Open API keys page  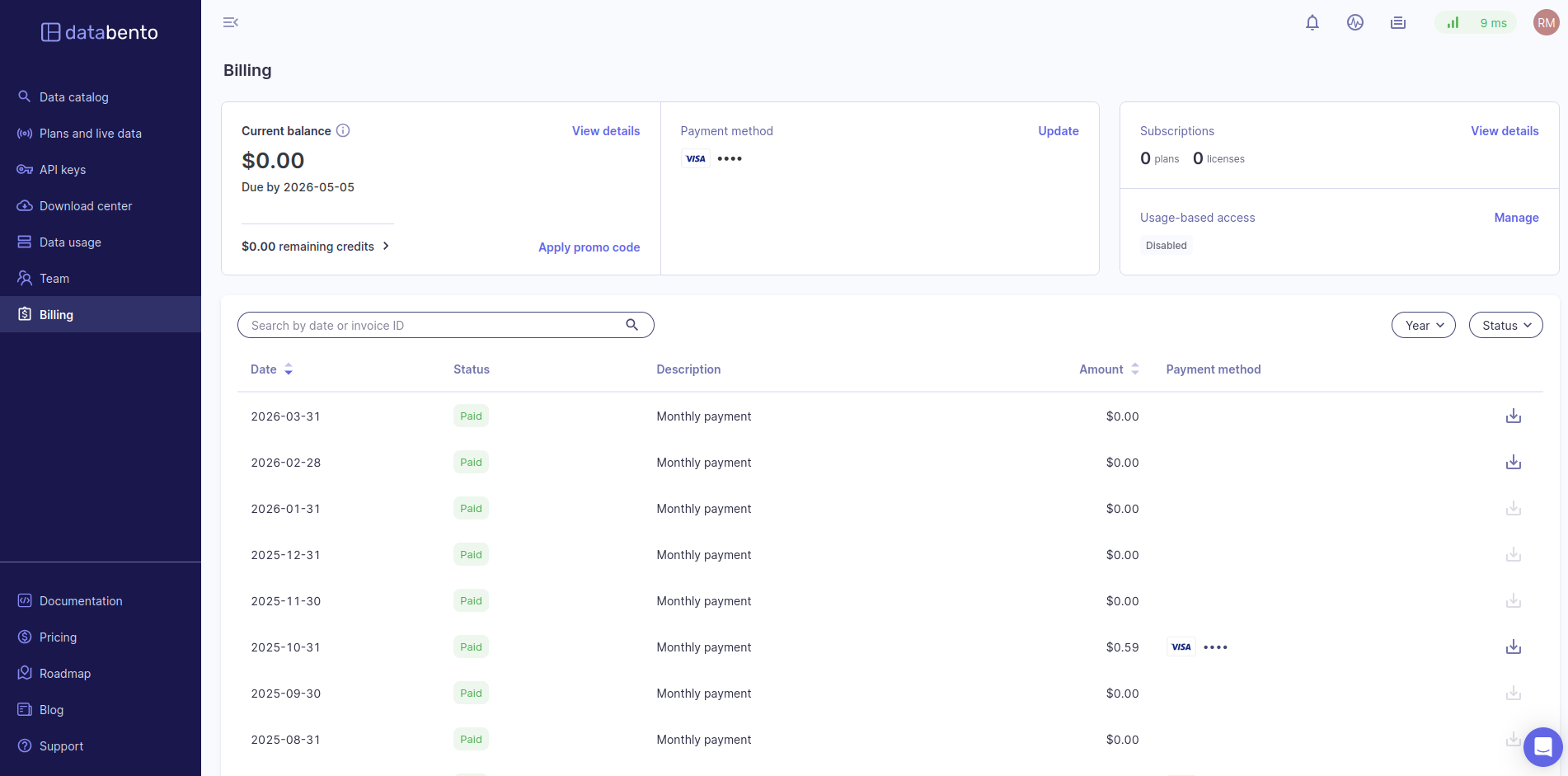[x=101, y=170]
